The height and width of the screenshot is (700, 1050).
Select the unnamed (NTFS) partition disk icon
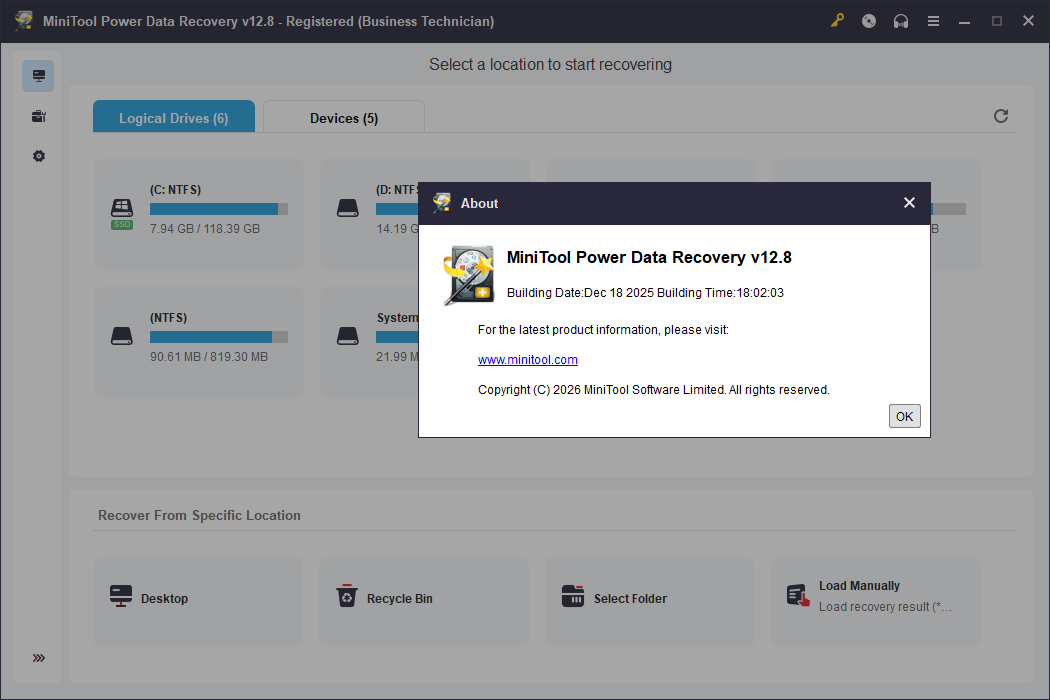122,336
